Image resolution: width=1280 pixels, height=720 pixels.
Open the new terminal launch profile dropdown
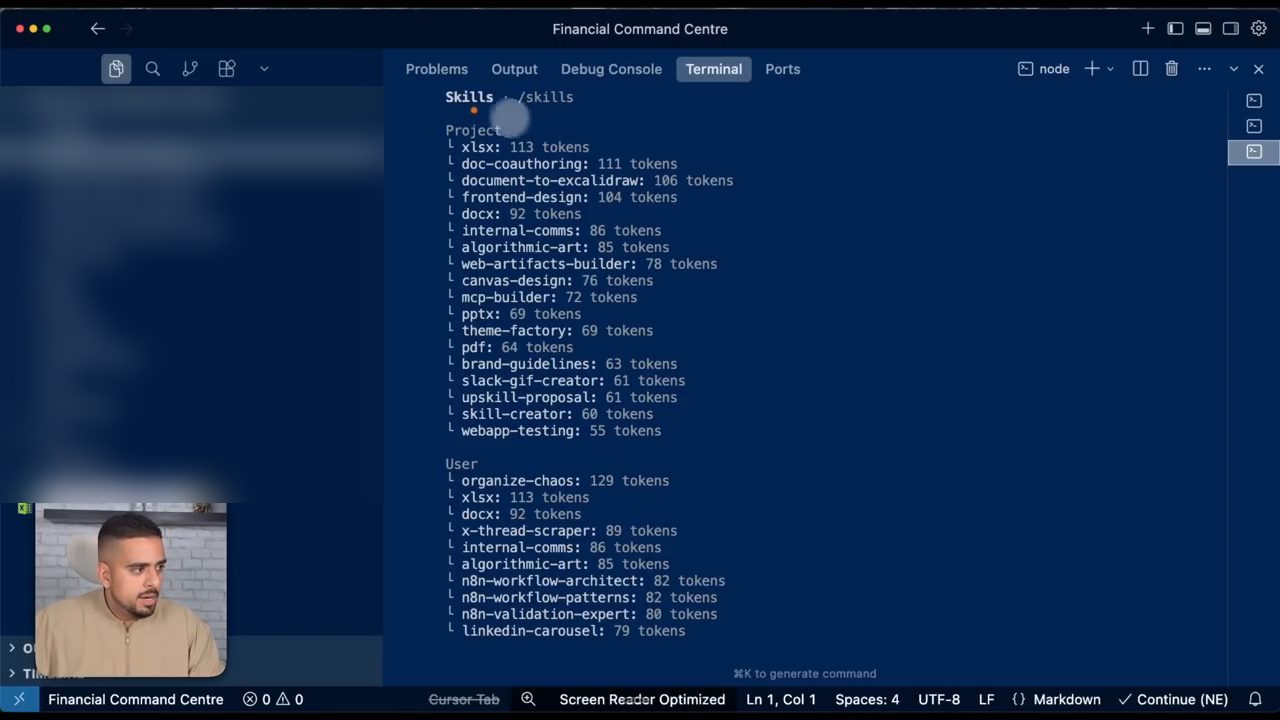point(1110,69)
